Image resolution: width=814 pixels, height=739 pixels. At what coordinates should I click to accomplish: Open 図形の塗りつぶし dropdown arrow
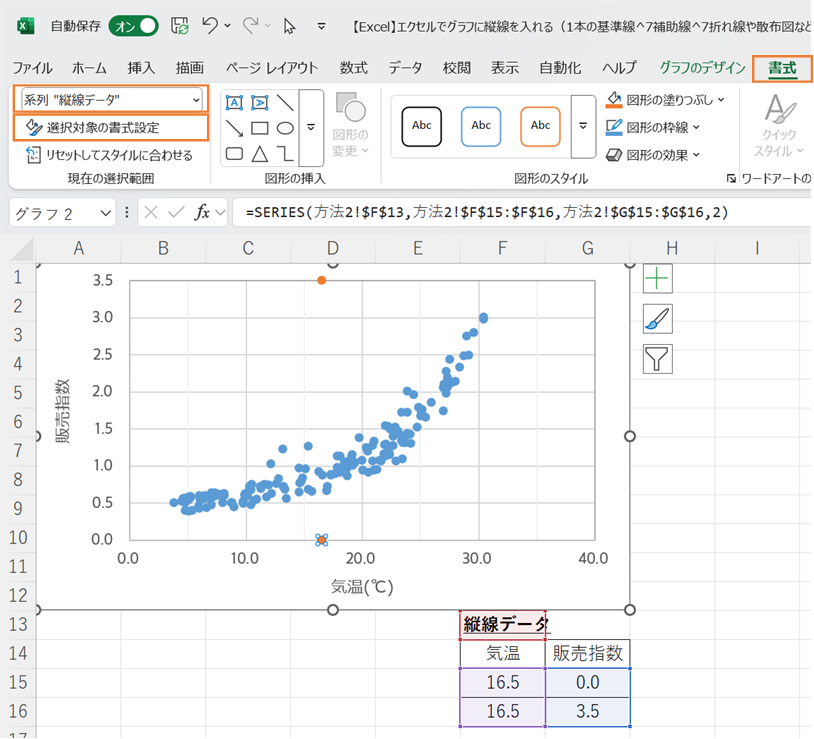tap(721, 100)
